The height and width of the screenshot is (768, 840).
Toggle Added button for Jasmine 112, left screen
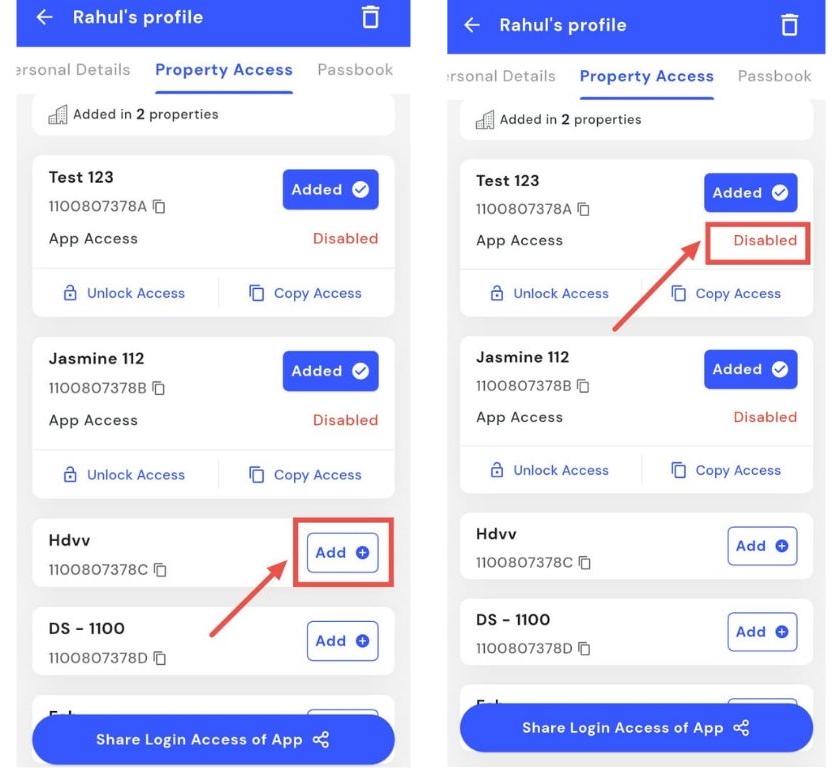[330, 371]
